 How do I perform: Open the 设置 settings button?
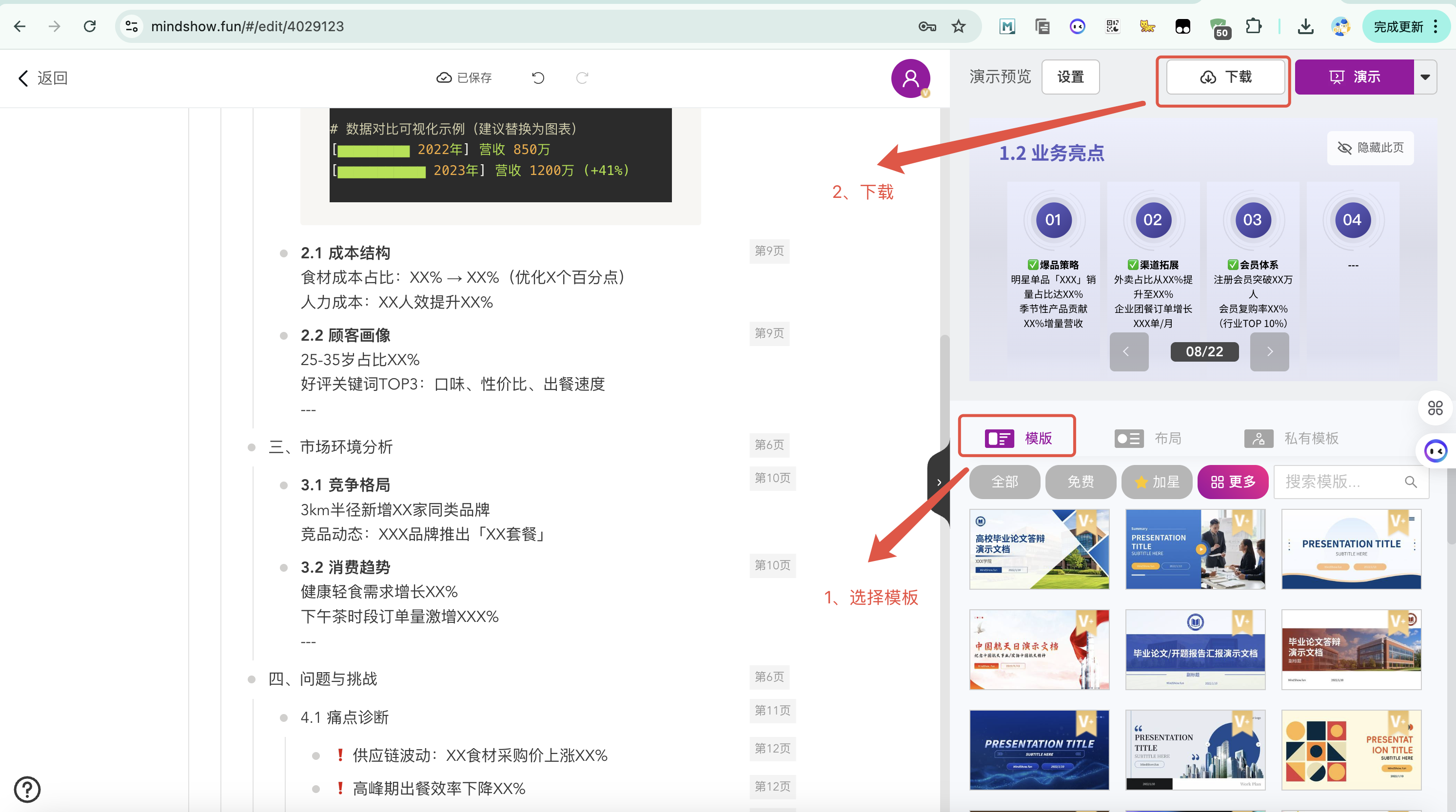tap(1070, 77)
